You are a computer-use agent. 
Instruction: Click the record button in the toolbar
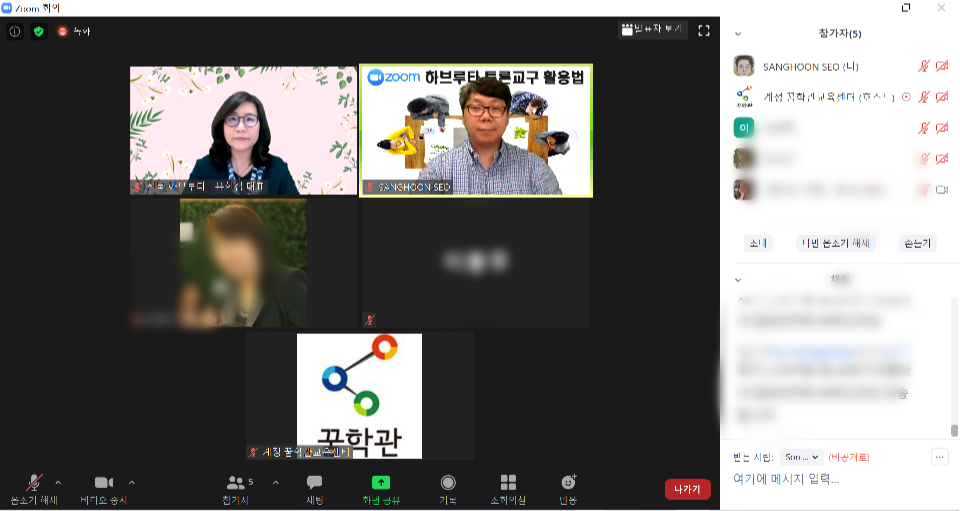(448, 489)
